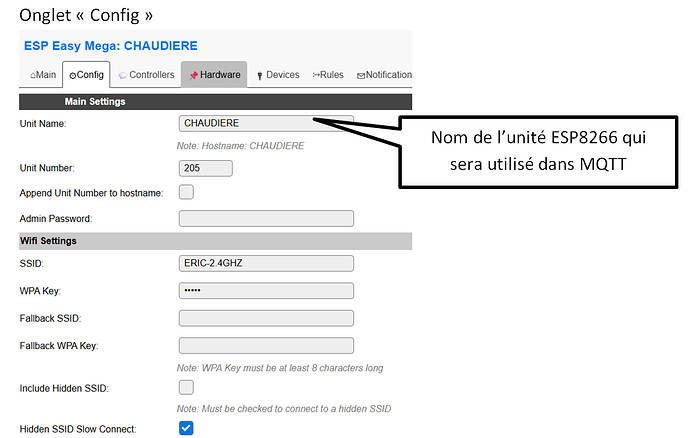The height and width of the screenshot is (438, 690).
Task: Edit the SSID text field
Action: tap(266, 263)
